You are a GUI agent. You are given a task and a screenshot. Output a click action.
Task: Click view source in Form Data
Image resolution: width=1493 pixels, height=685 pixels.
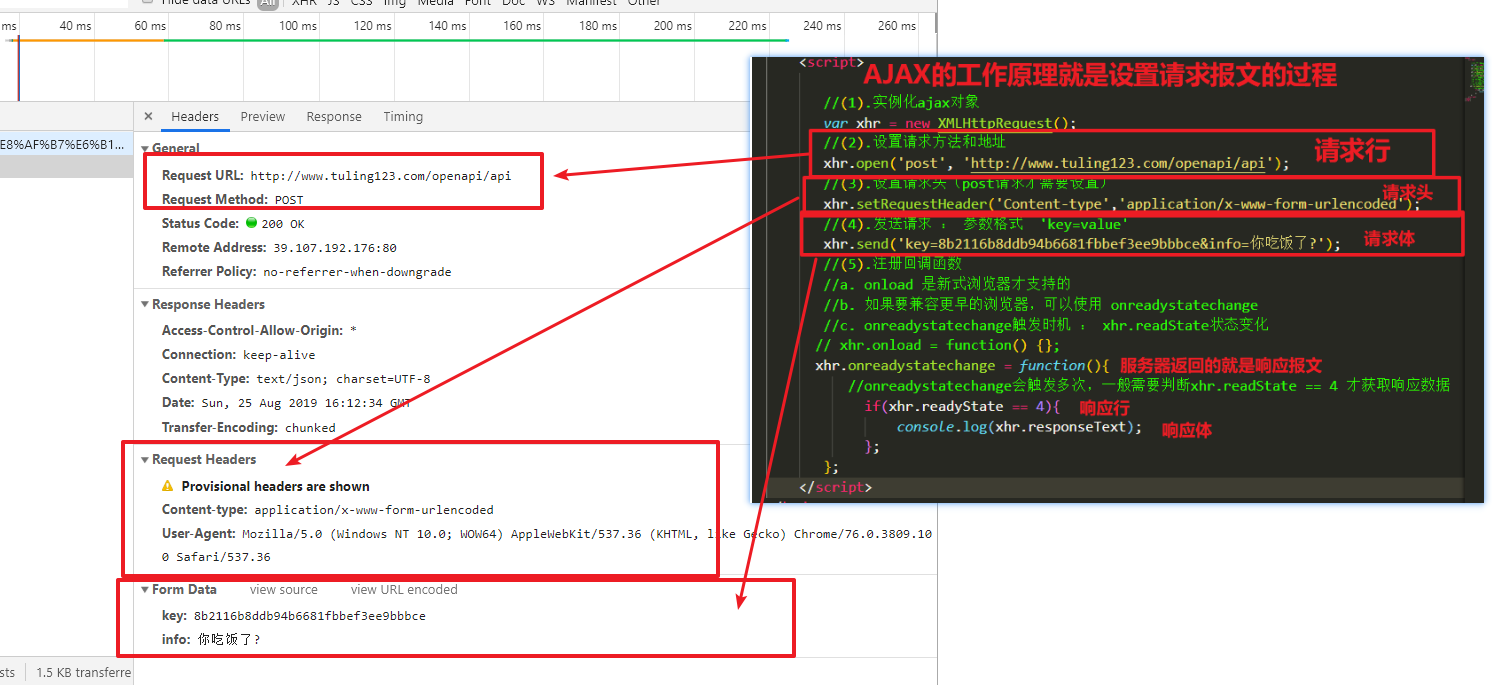tap(283, 590)
